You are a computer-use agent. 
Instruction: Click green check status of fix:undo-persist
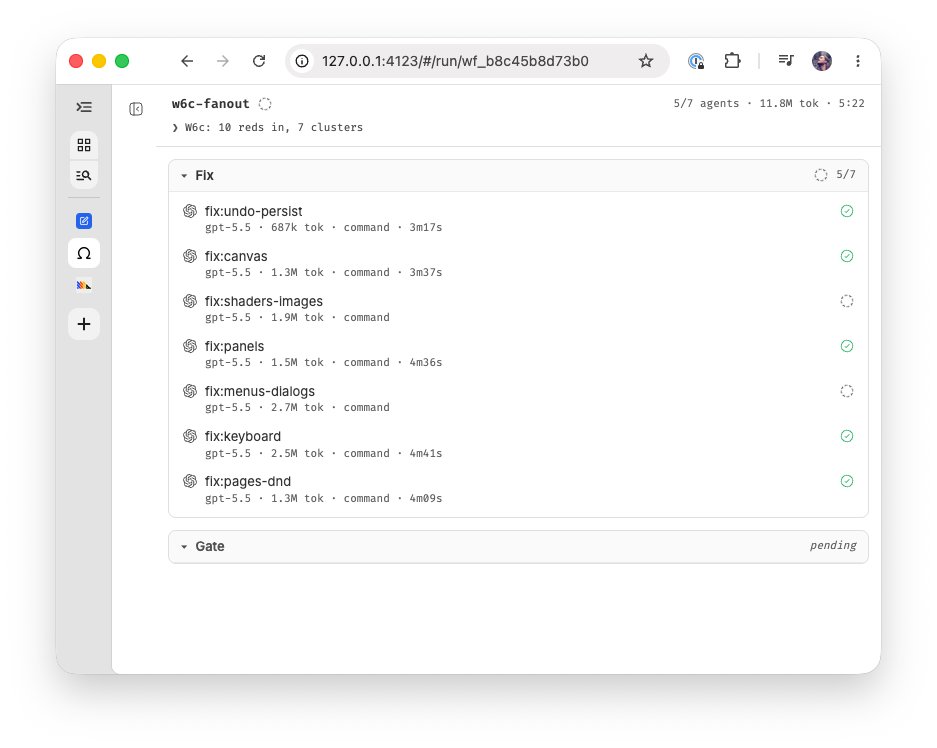pos(847,211)
